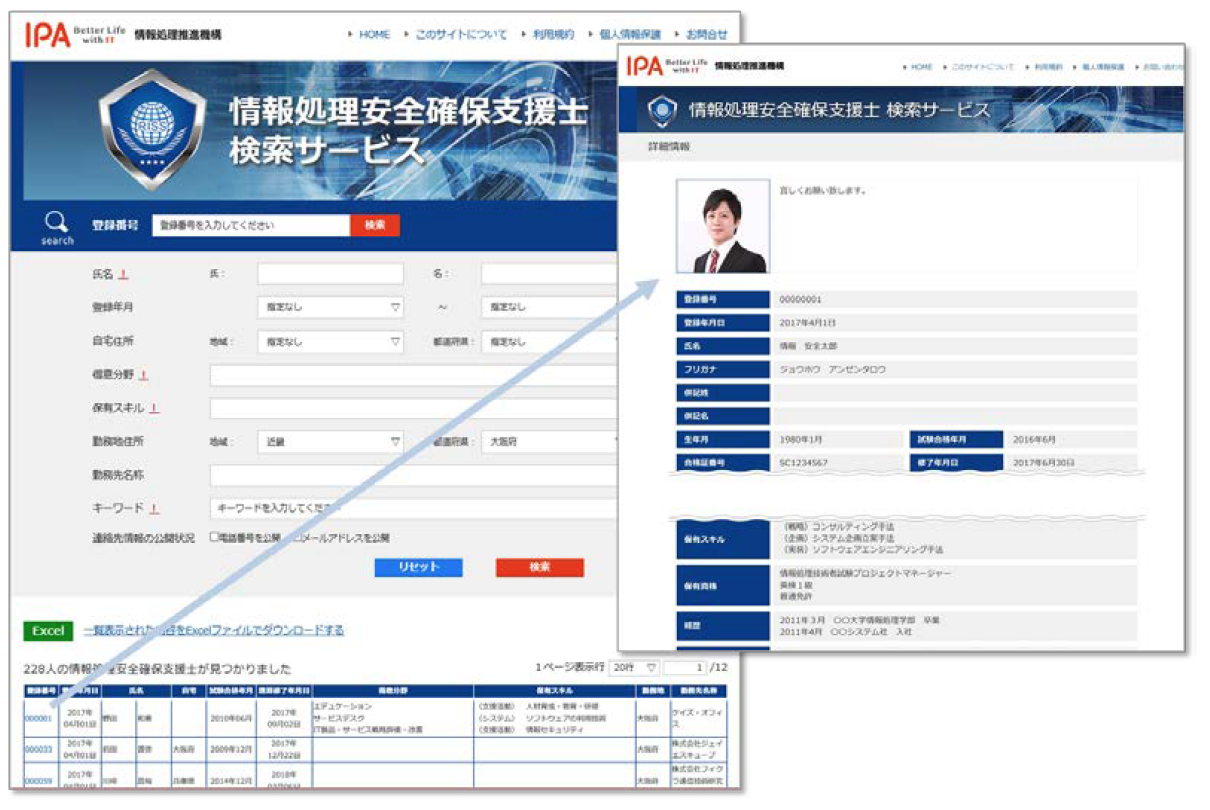Click the magnifier search icon beside 登録番号
This screenshot has width=1210, height=810.
coord(57,221)
